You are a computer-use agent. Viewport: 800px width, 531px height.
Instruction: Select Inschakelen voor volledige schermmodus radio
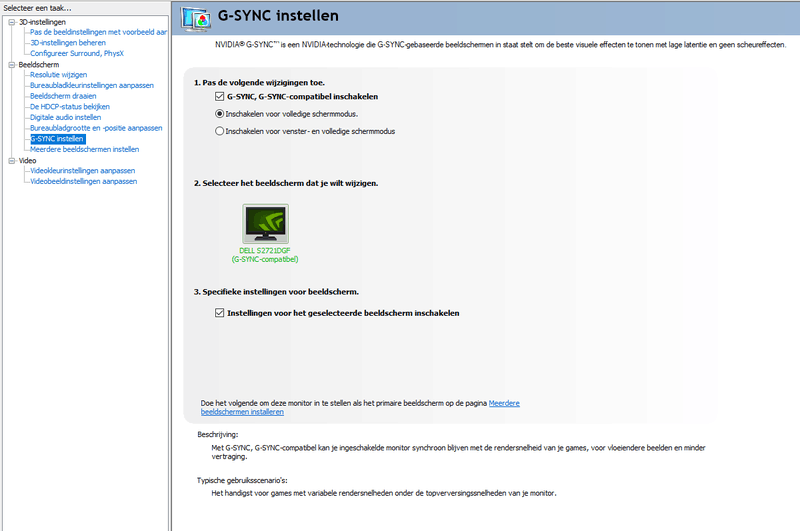pos(219,114)
